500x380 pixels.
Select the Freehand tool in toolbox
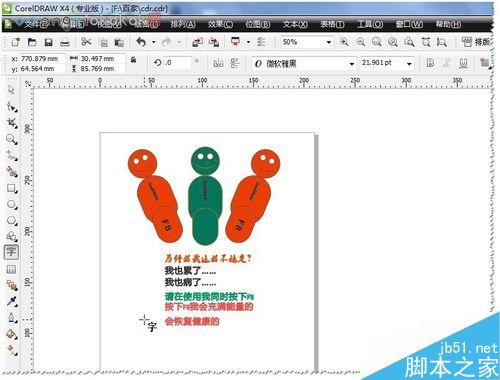[x=12, y=155]
